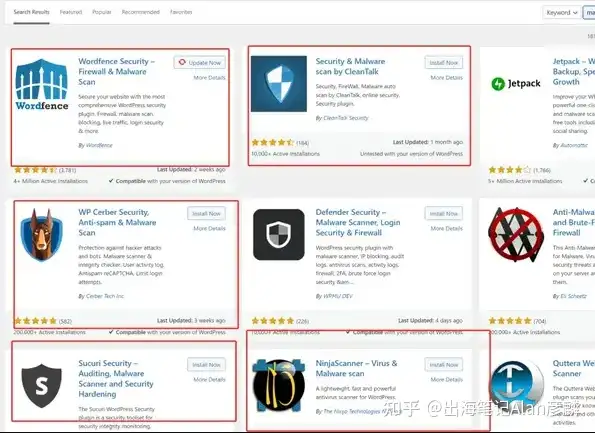Open the Jetpack plugin title link
Screen dimensions: 595x433
573,71
